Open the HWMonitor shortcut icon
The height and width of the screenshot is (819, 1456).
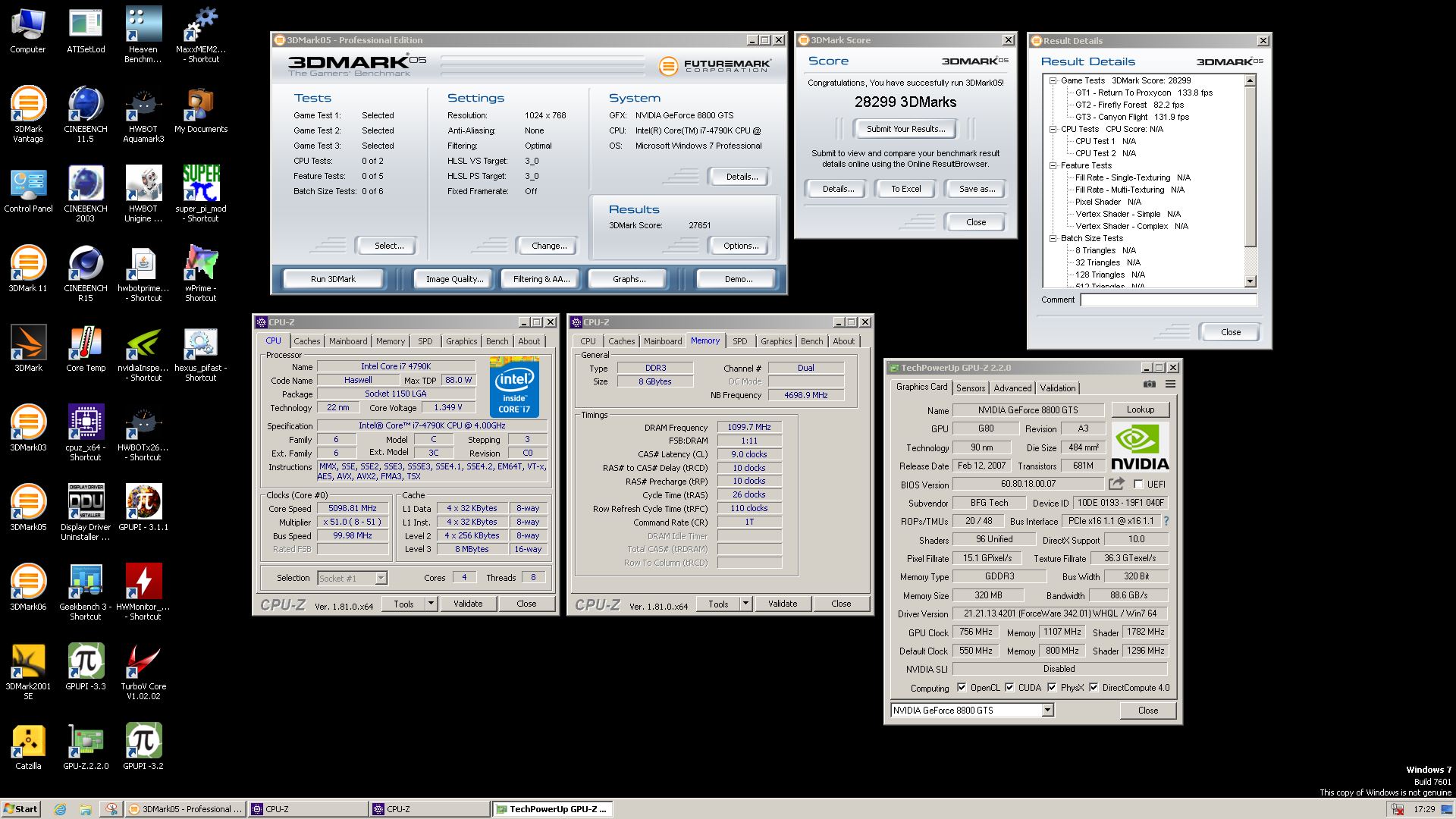143,591
